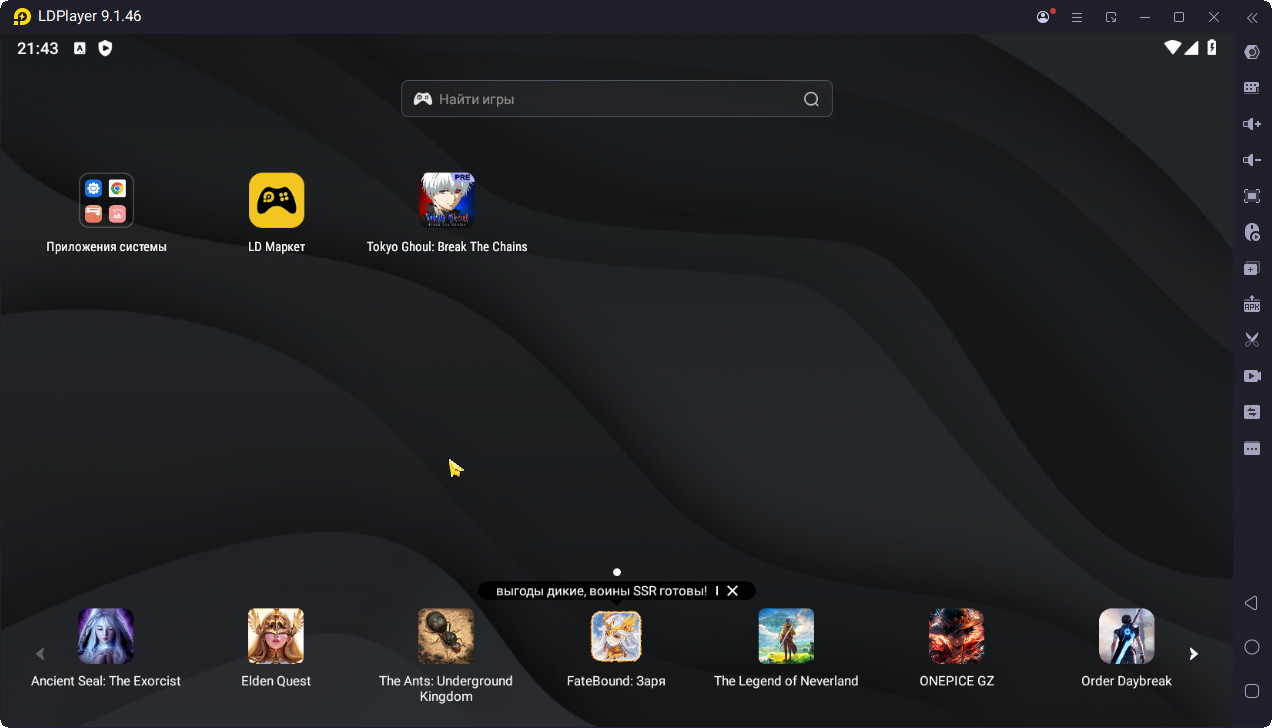Click the video recorder sidebar icon
The width and height of the screenshot is (1272, 728).
(x=1252, y=376)
